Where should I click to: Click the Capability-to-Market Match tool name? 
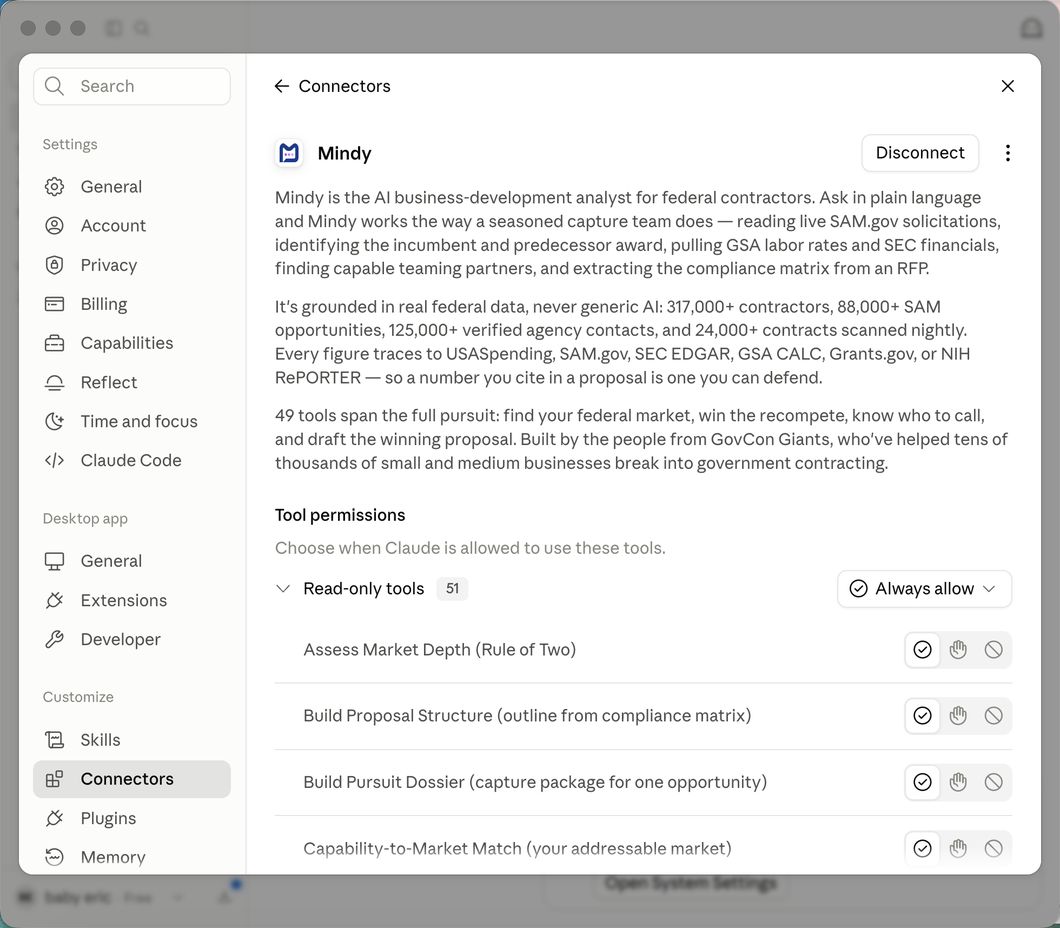click(517, 848)
